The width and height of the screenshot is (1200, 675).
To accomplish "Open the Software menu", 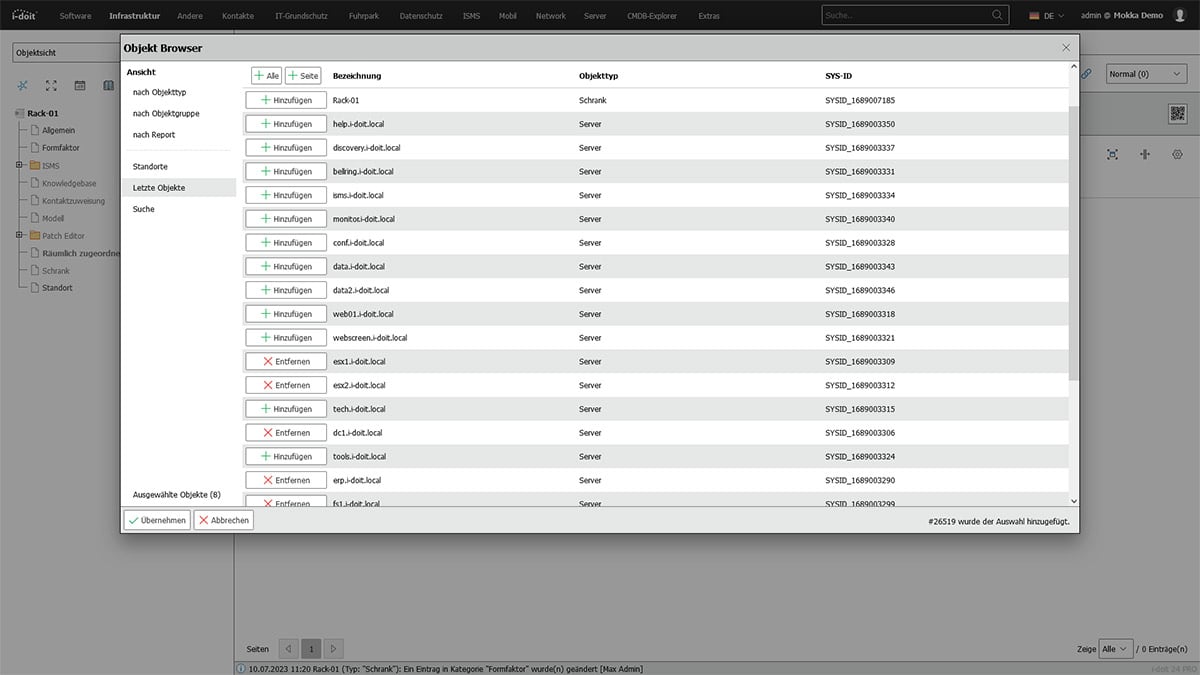I will pyautogui.click(x=75, y=16).
